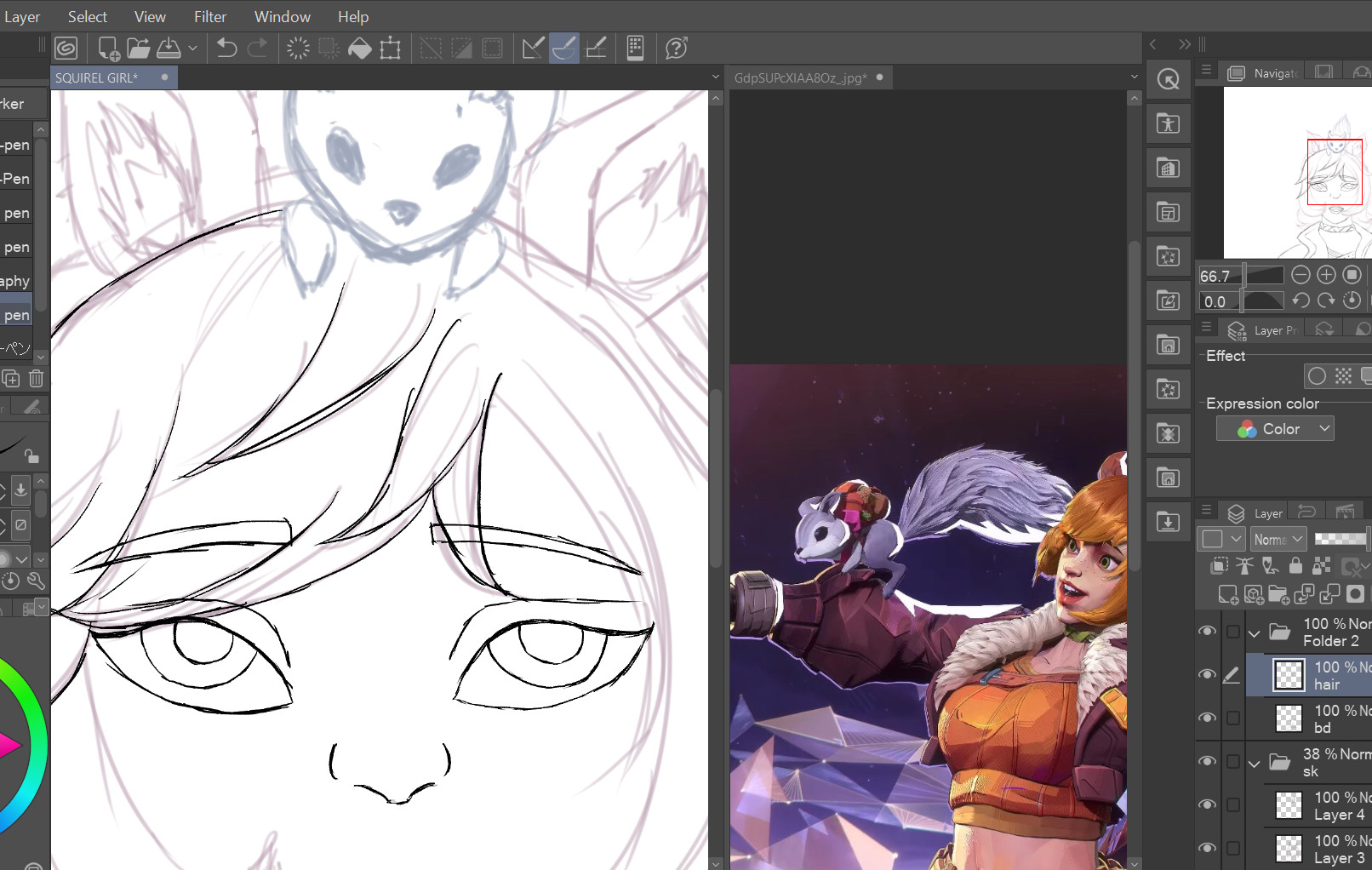Switch to the SQUIREL GIRL canvas tab
Screen dimensions: 1372x870
point(114,77)
